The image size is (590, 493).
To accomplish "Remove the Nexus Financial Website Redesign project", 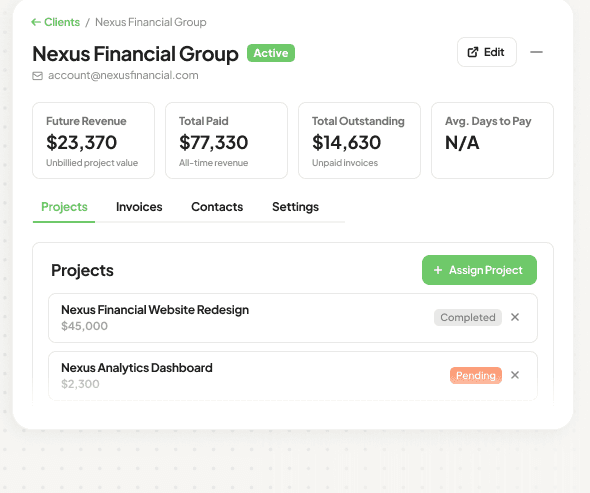I will coord(515,317).
